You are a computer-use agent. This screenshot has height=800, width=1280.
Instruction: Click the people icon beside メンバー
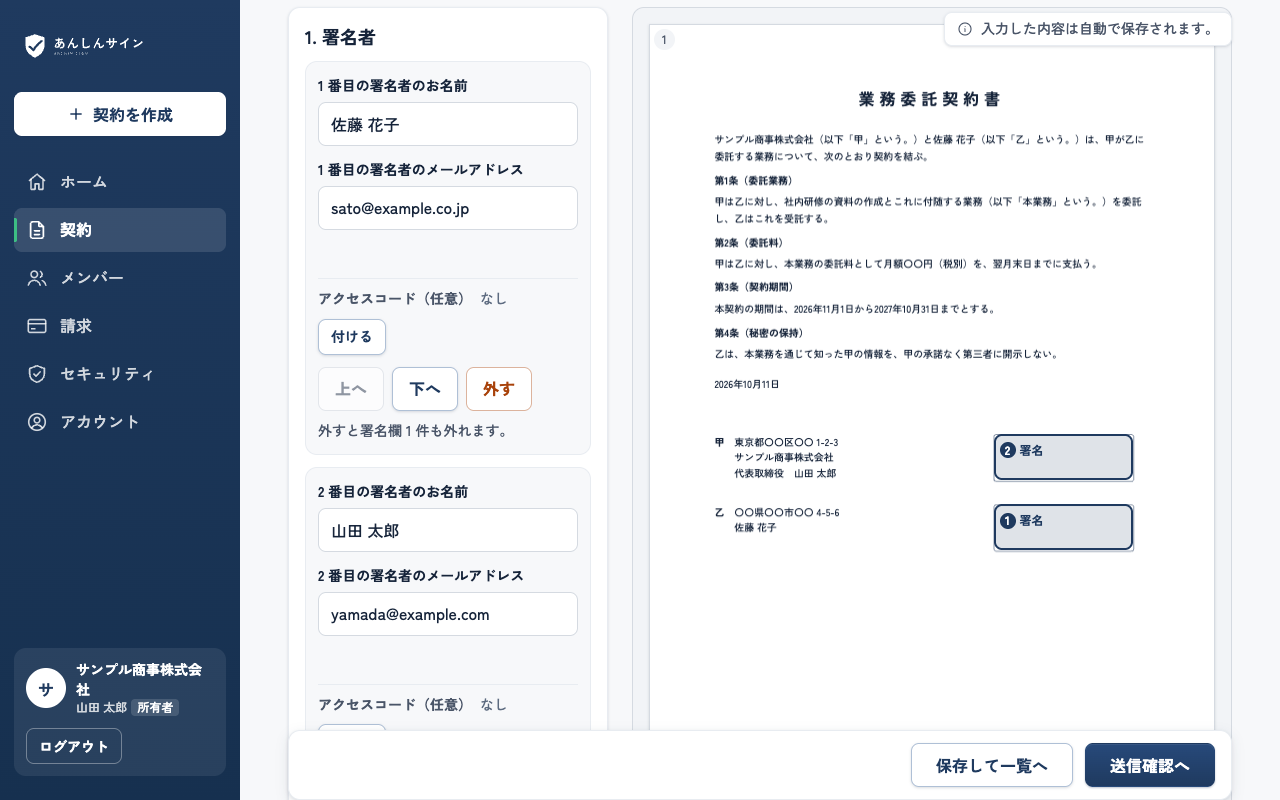coord(37,278)
